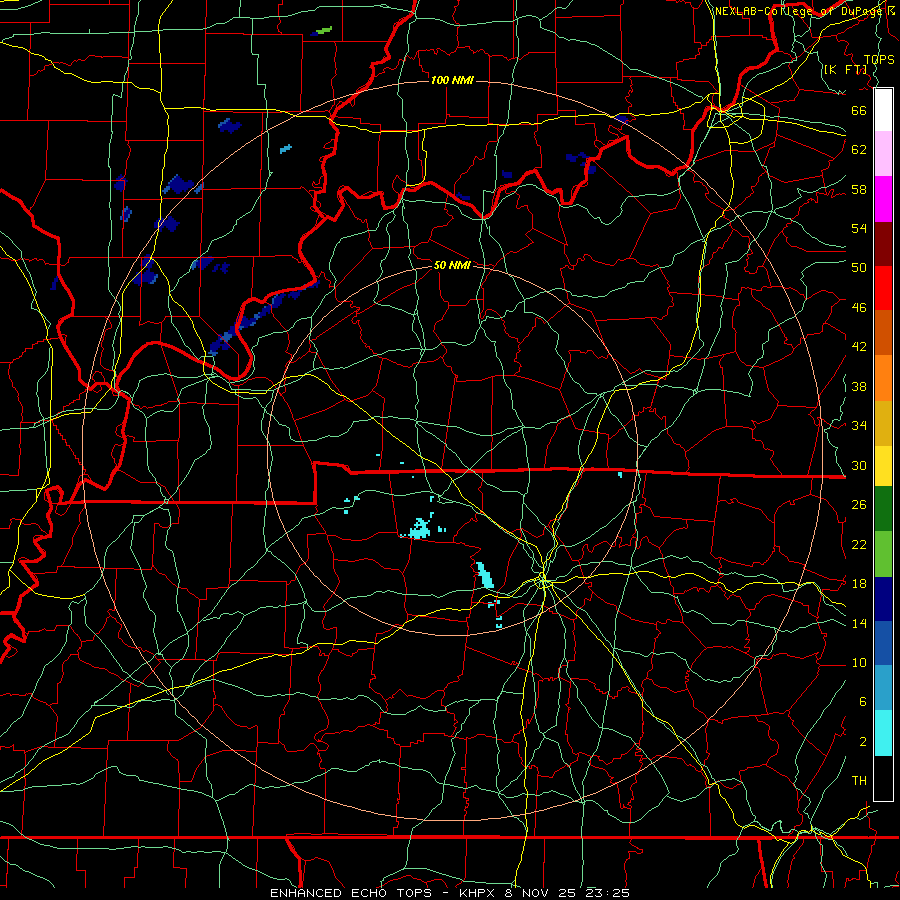Click the '26' scale value
900x900 pixels.
pyautogui.click(x=859, y=505)
